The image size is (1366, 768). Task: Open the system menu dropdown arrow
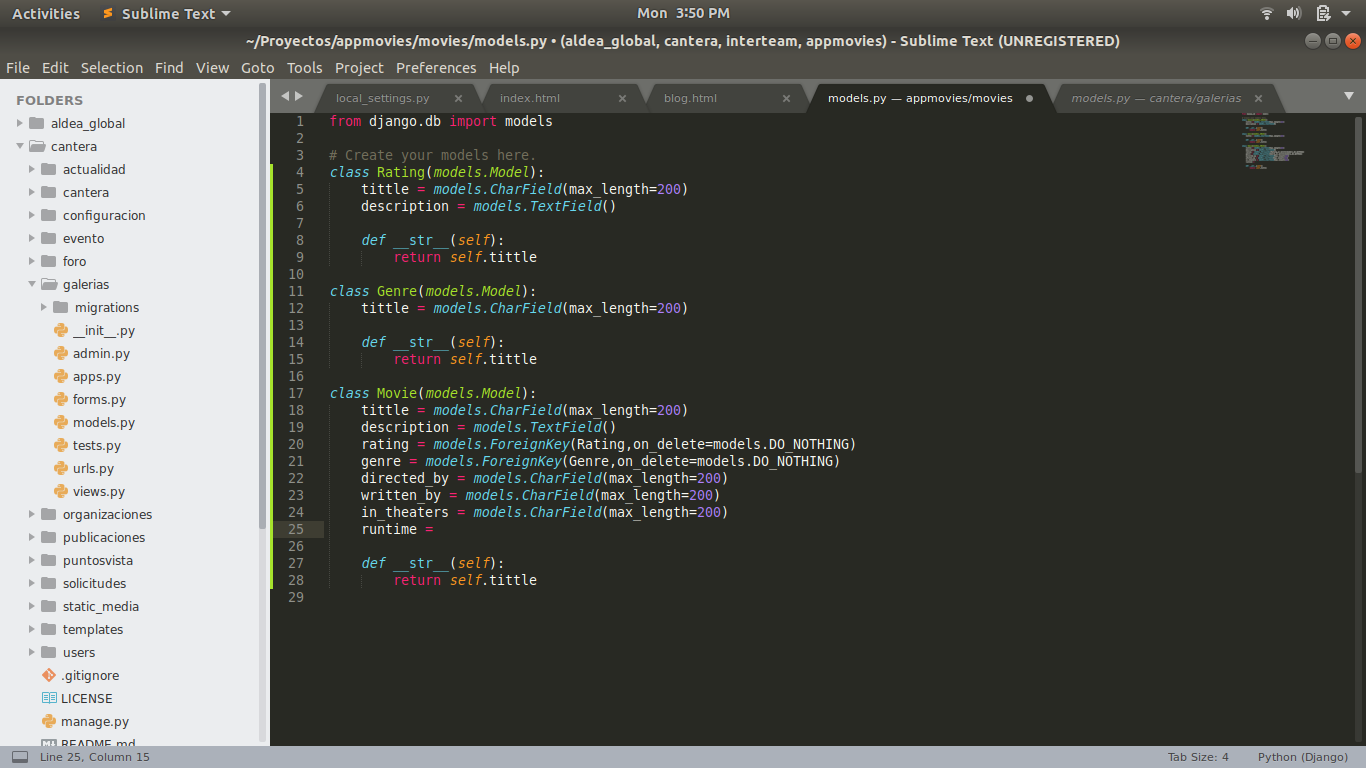pos(1348,13)
